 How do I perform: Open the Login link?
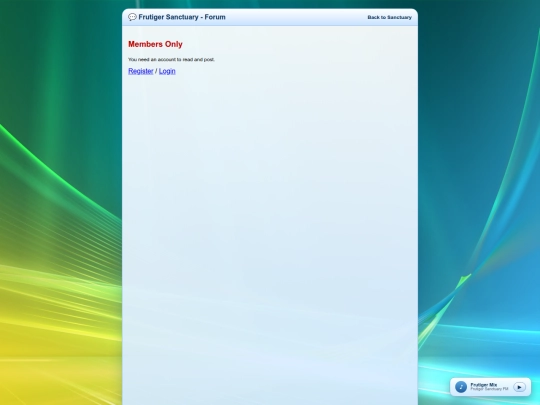tap(167, 71)
